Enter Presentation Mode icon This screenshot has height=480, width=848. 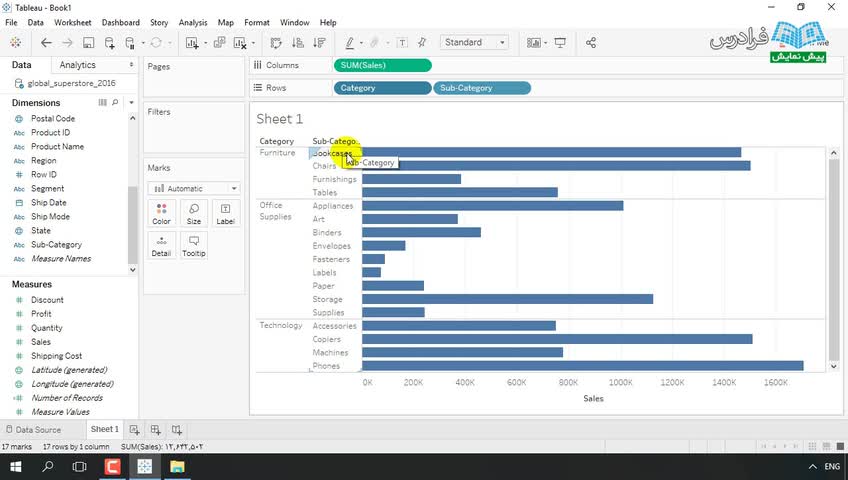pos(560,43)
